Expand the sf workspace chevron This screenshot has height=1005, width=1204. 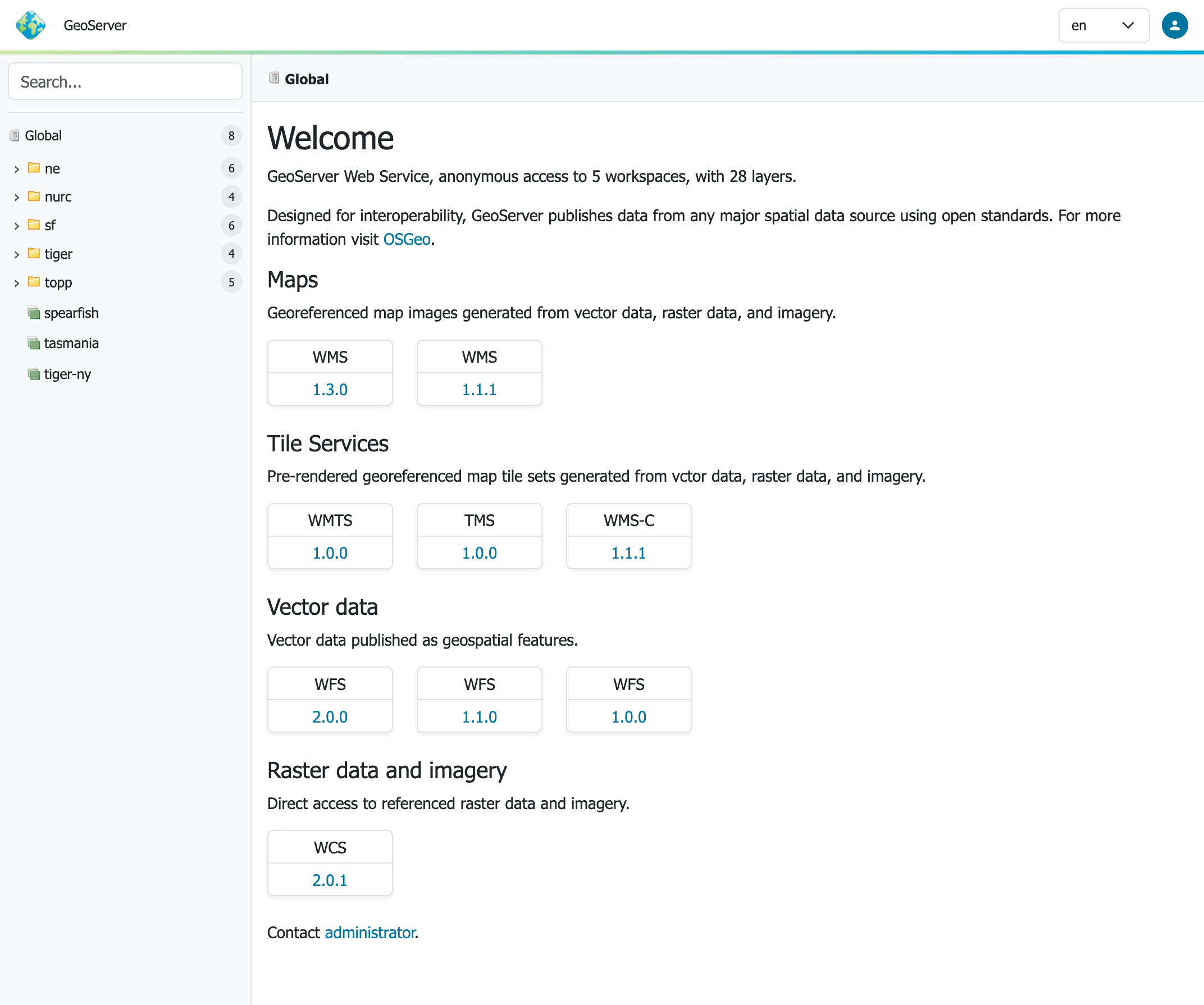(17, 226)
